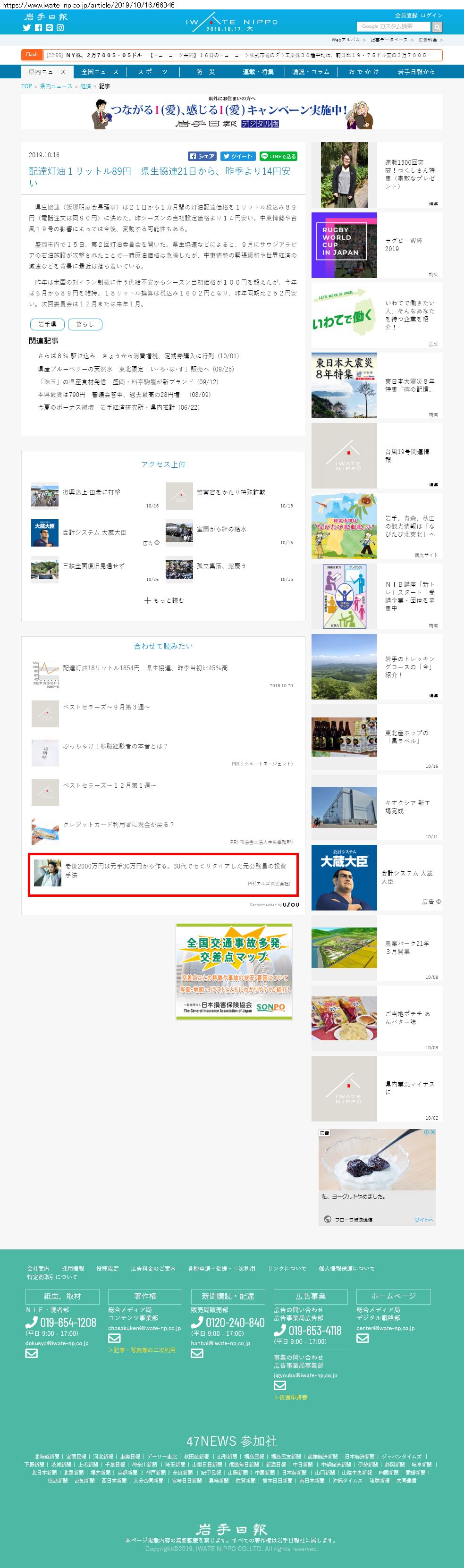464x1568 pixels.
Task: Open related article さらば8% 駆け込み
Action: [139, 356]
